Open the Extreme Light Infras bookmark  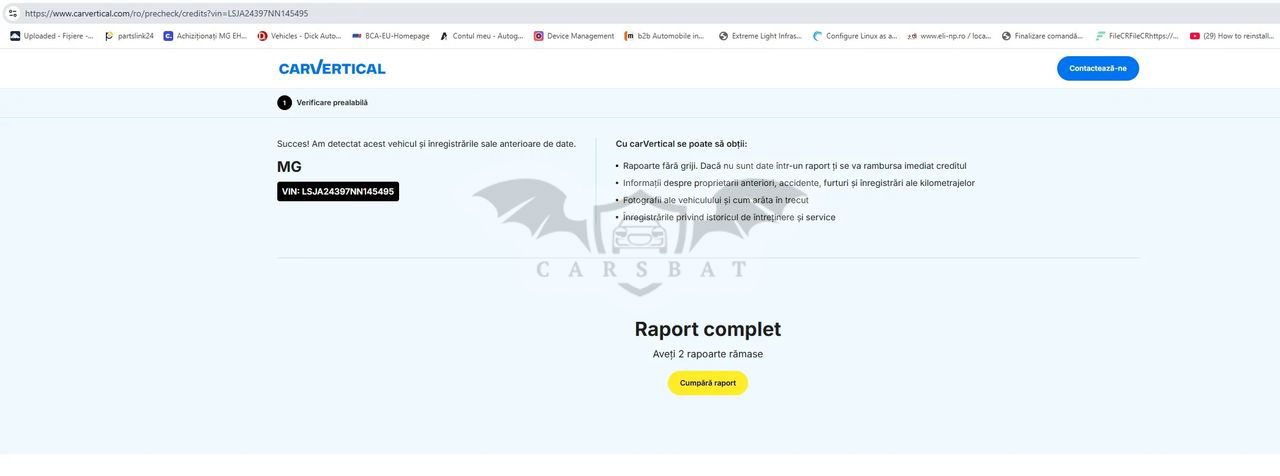coord(760,36)
